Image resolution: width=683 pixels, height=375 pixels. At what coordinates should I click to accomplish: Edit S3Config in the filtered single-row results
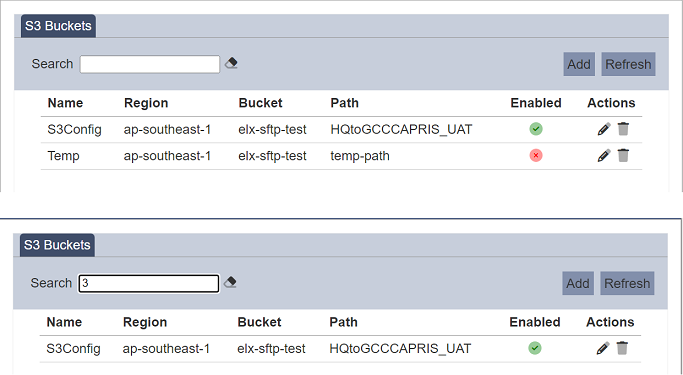603,348
